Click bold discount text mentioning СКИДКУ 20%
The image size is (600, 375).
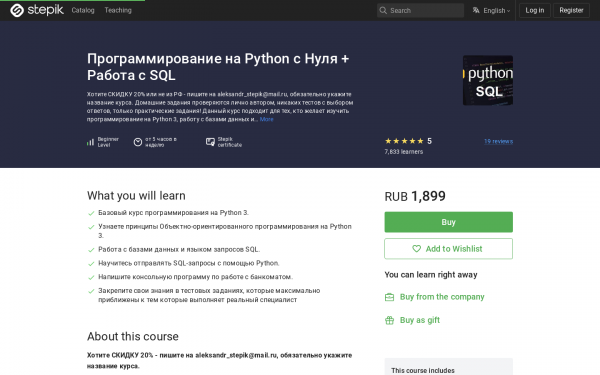(219, 360)
